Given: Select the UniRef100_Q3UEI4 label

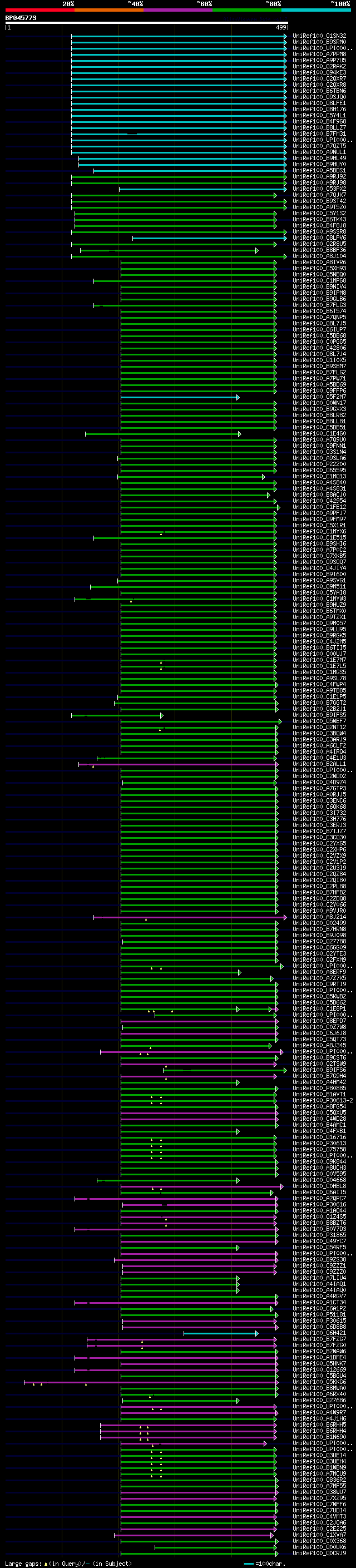Looking at the screenshot, I should [x=319, y=1455].
